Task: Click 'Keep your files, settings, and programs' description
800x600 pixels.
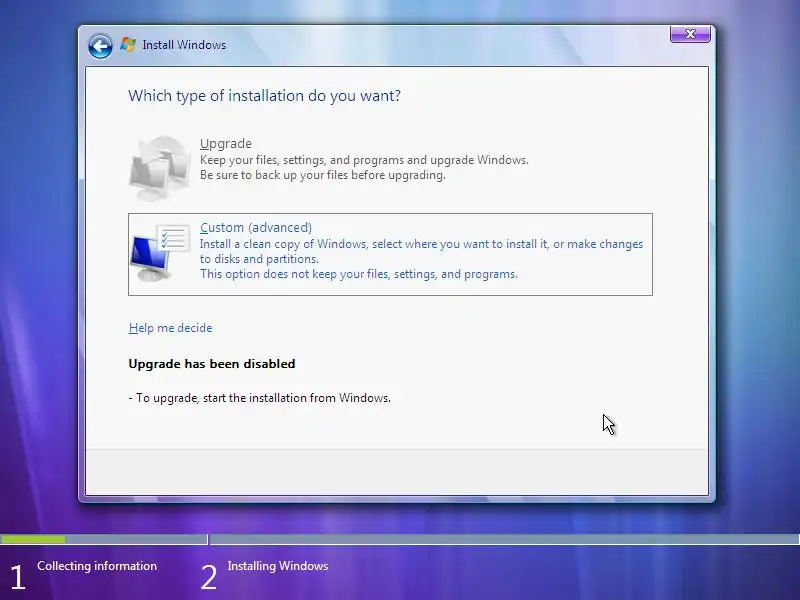Action: [364, 160]
